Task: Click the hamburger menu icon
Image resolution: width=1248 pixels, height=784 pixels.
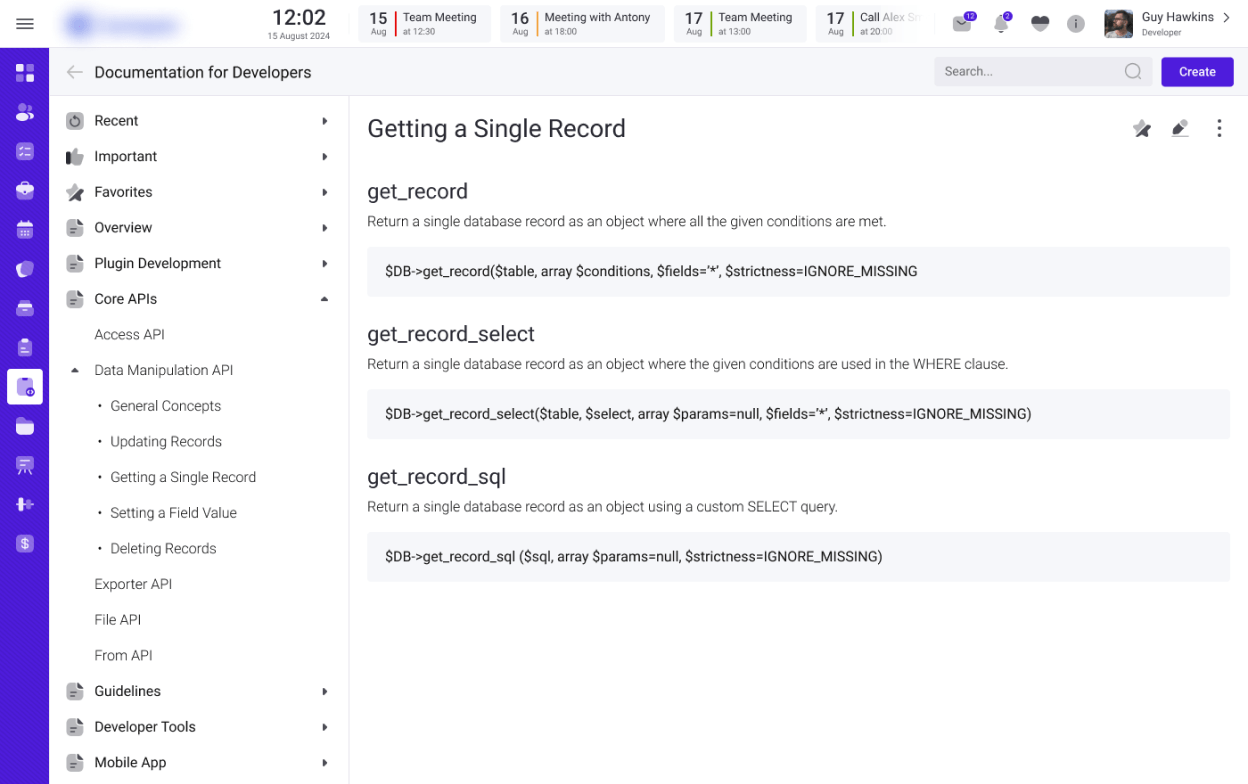Action: 25,24
